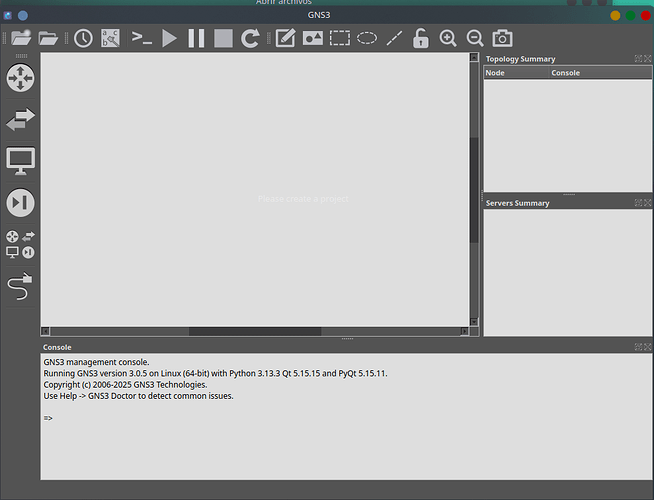Close the Console dock panel

(647, 347)
